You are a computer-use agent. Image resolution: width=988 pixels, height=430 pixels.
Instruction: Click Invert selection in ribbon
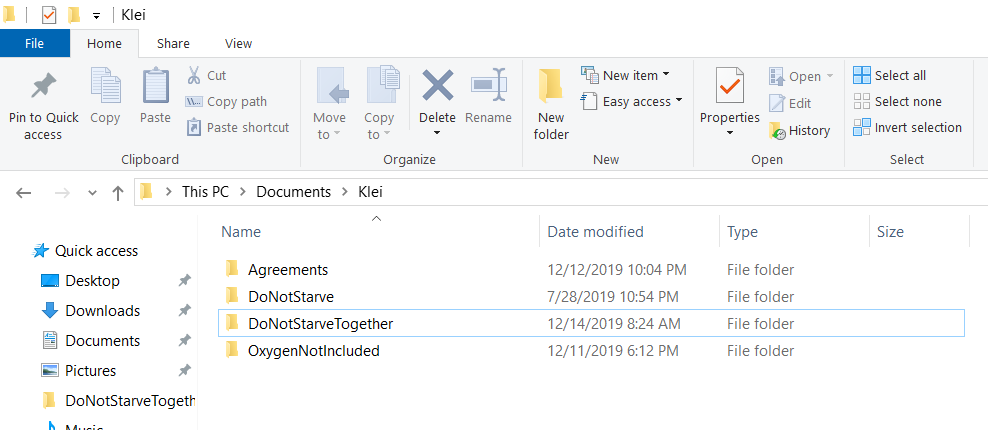[862, 127]
